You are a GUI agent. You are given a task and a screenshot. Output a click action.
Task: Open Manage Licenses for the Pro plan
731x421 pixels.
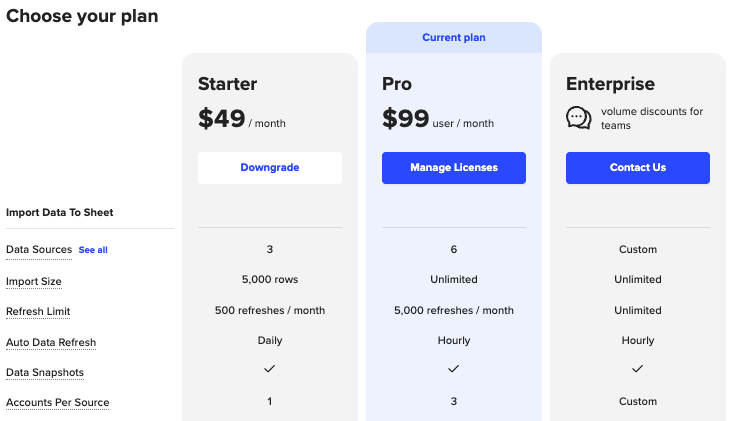click(x=454, y=168)
